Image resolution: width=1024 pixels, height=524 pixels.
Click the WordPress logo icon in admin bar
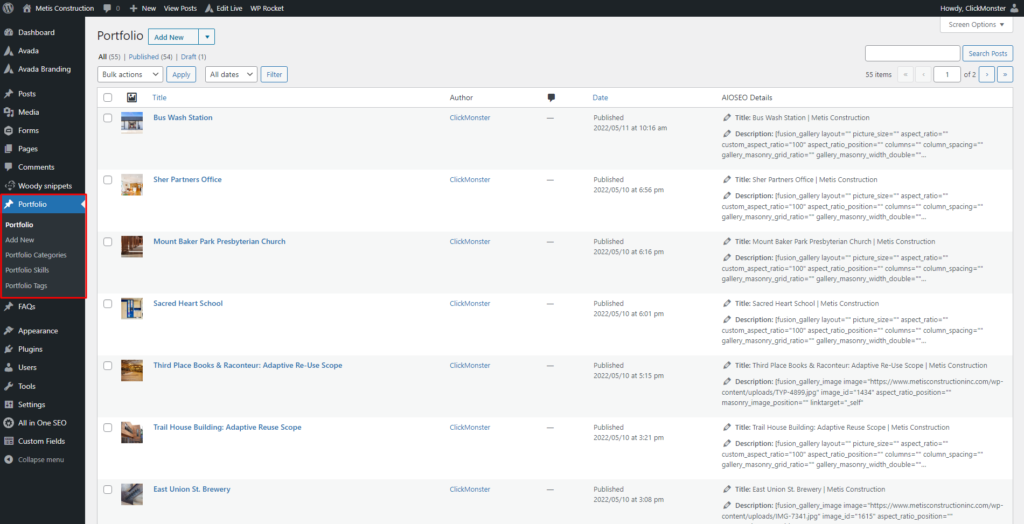(x=8, y=8)
